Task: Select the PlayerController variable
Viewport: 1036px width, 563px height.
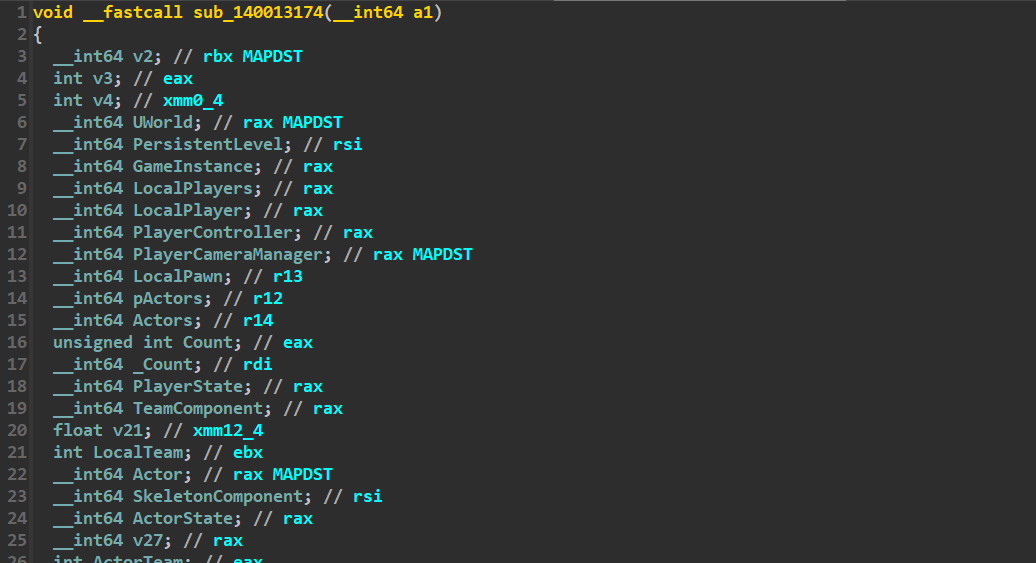Action: point(212,232)
